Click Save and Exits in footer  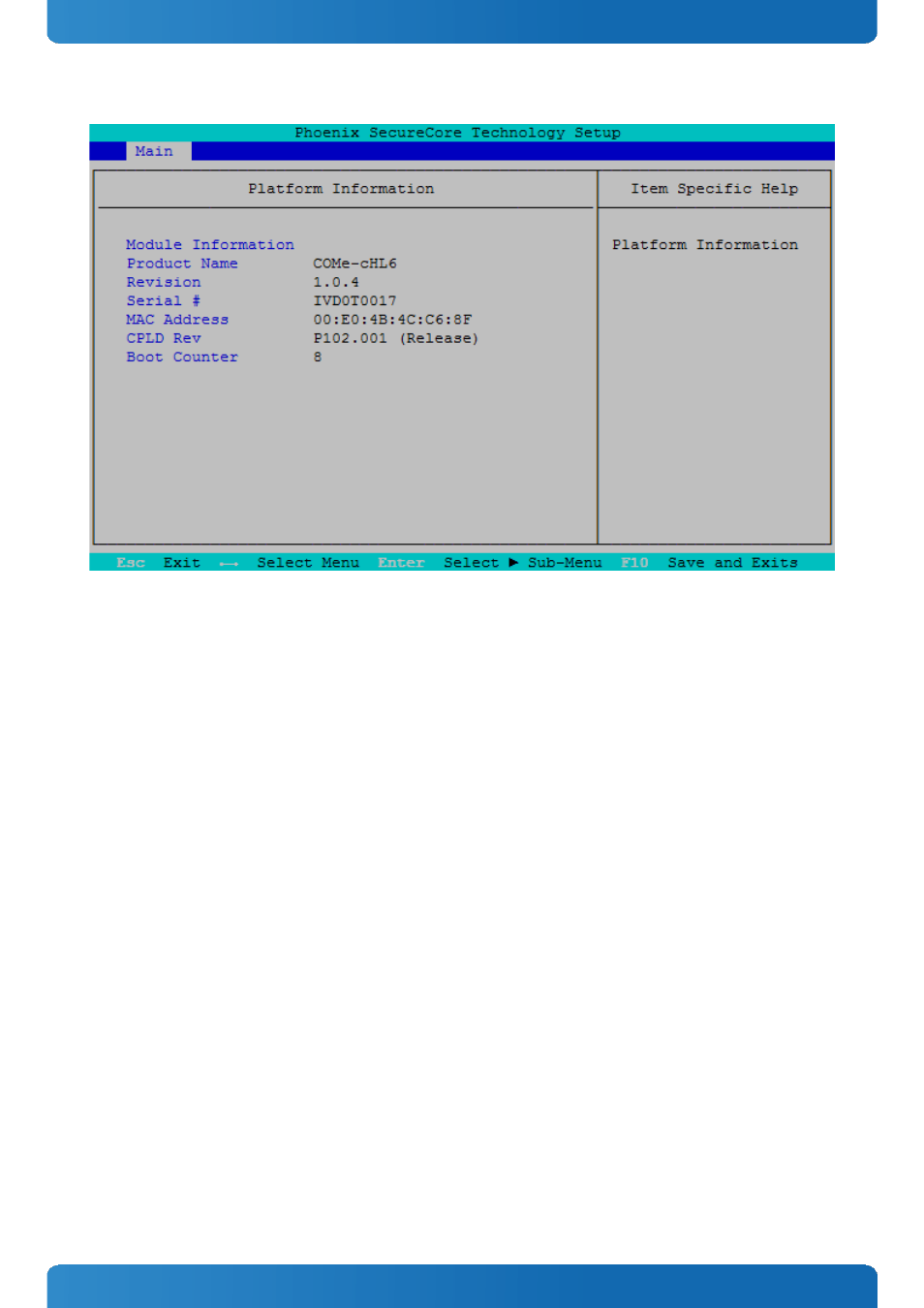pyautogui.click(x=733, y=563)
